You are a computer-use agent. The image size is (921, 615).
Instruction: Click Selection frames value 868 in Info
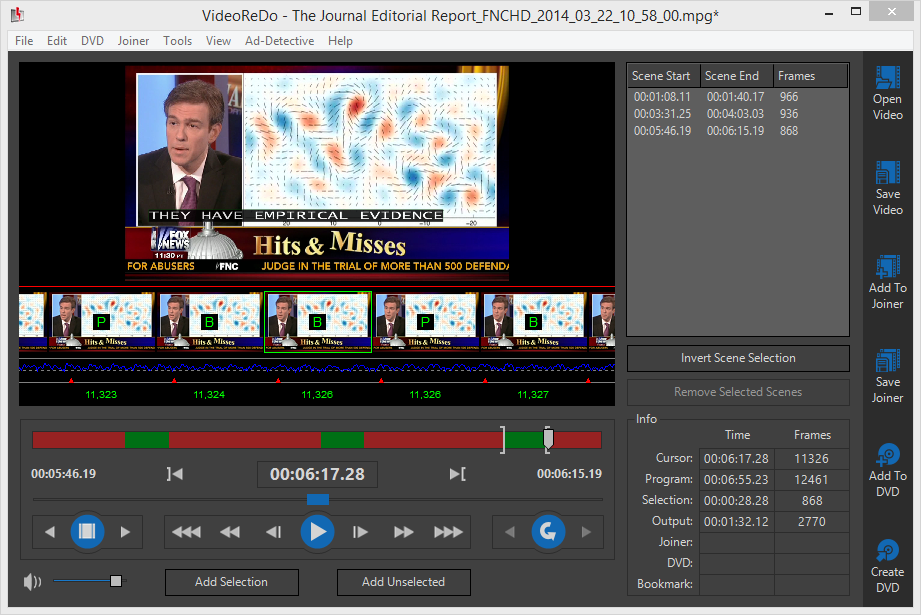[812, 500]
